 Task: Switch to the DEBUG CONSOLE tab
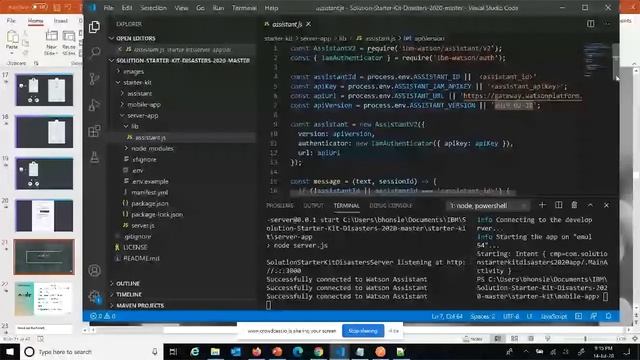coord(391,205)
